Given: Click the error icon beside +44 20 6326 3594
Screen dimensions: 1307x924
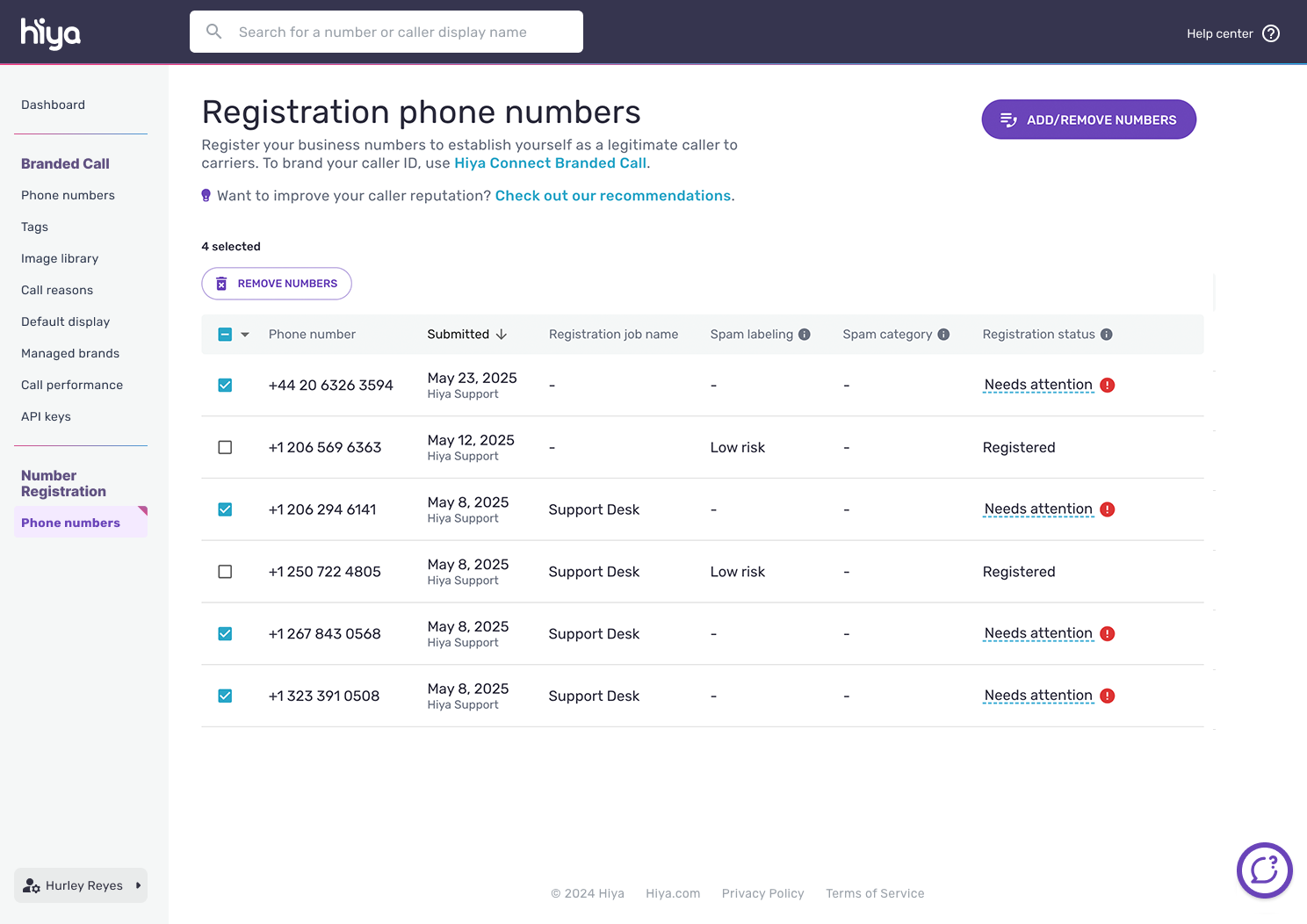Looking at the screenshot, I should click(1107, 385).
